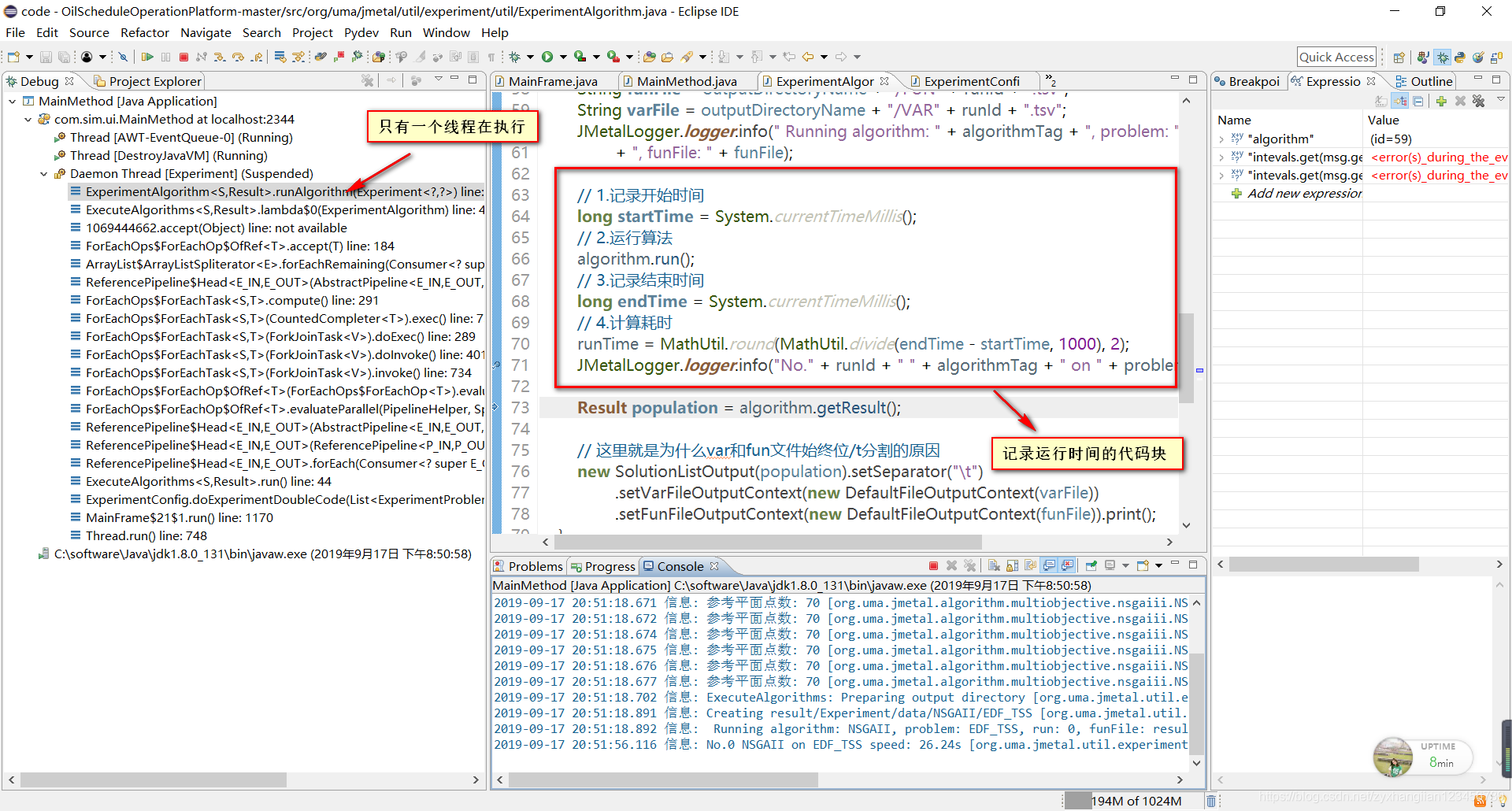
Task: Click the Step Into icon
Action: point(220,56)
